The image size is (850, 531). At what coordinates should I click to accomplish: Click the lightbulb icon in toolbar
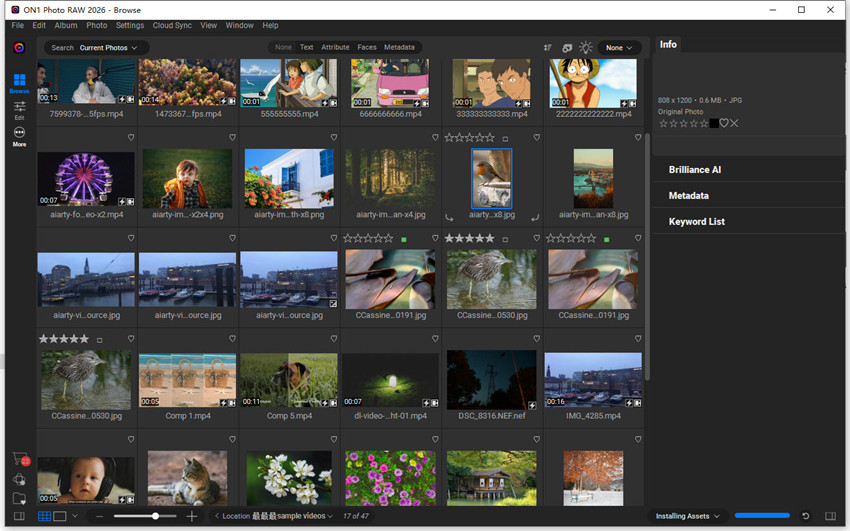point(585,48)
